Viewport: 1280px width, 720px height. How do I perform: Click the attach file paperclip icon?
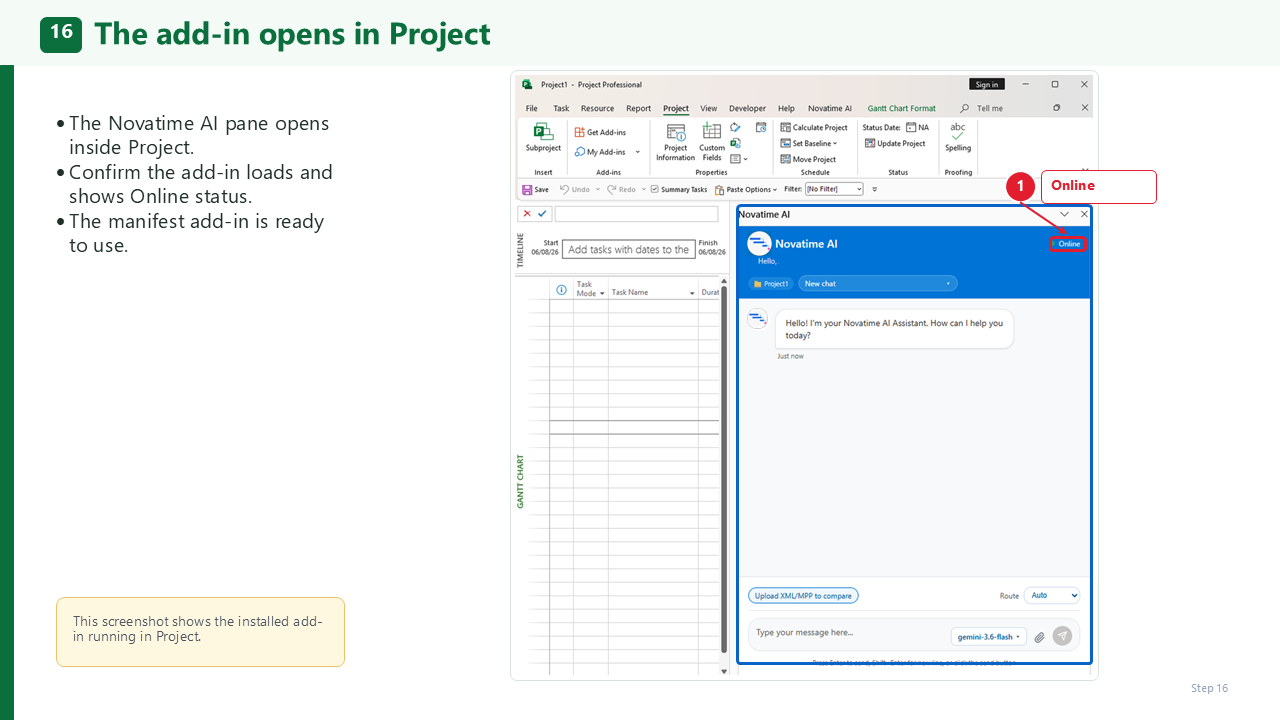click(x=1039, y=637)
